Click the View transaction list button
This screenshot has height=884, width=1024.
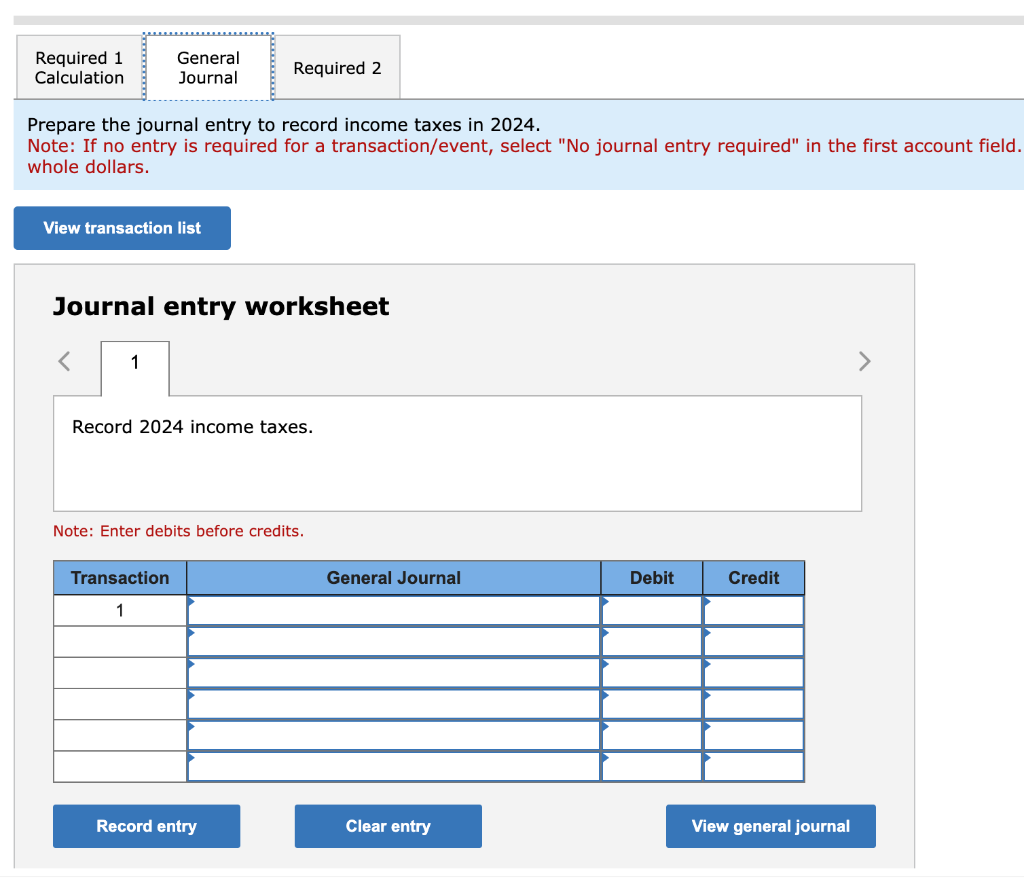122,228
